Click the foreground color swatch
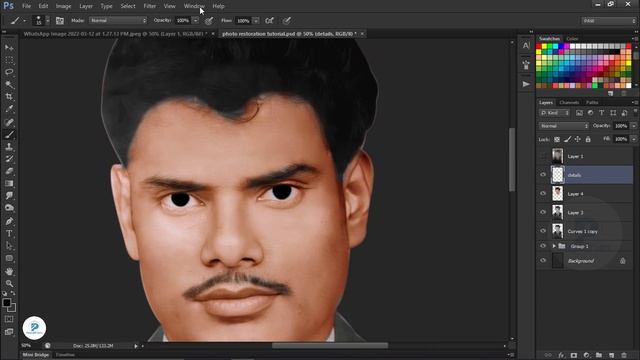Screen dimensions: 640x360 [x=7, y=303]
